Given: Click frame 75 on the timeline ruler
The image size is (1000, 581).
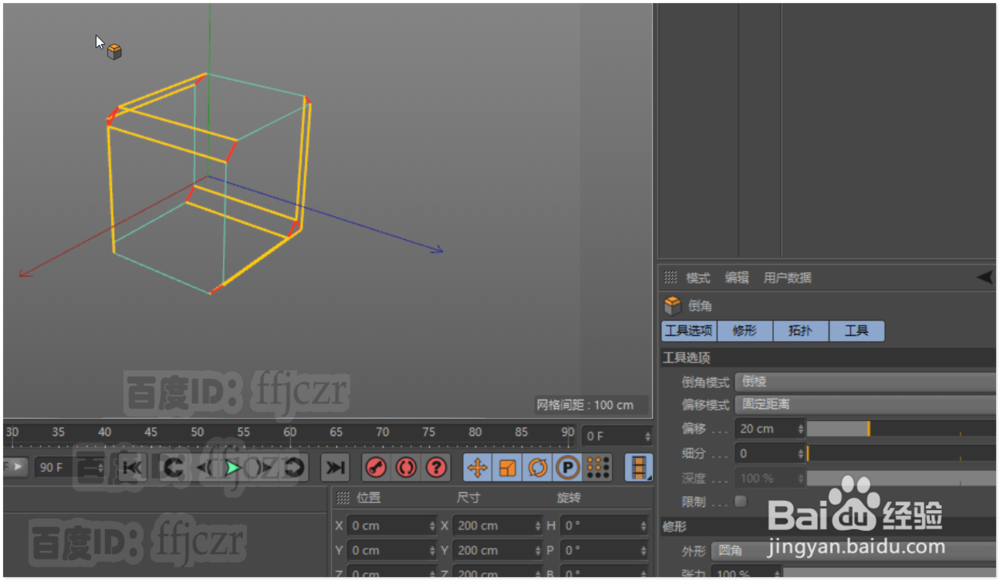Looking at the screenshot, I should (x=429, y=432).
